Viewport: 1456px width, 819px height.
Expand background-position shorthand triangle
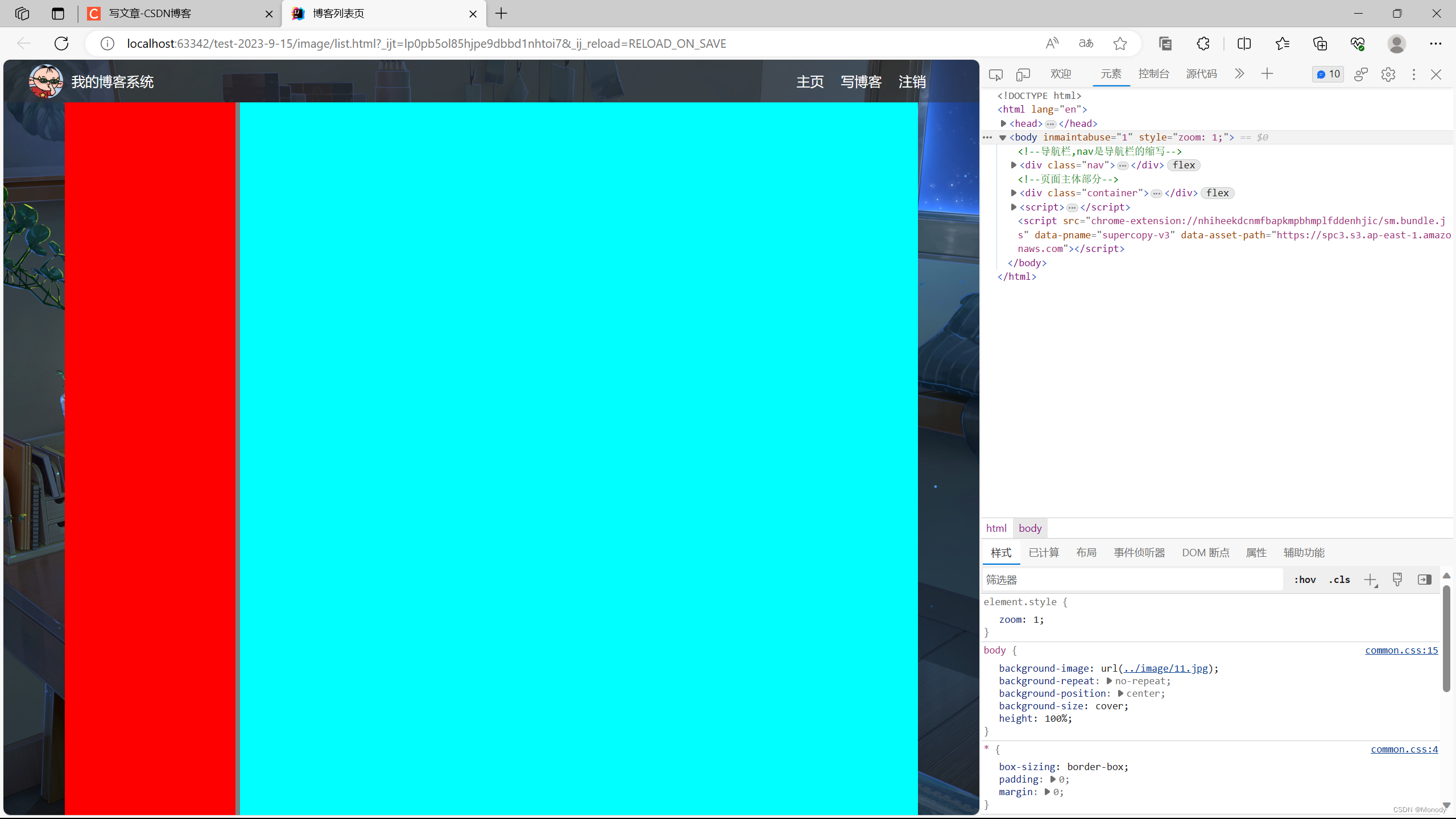[1120, 694]
